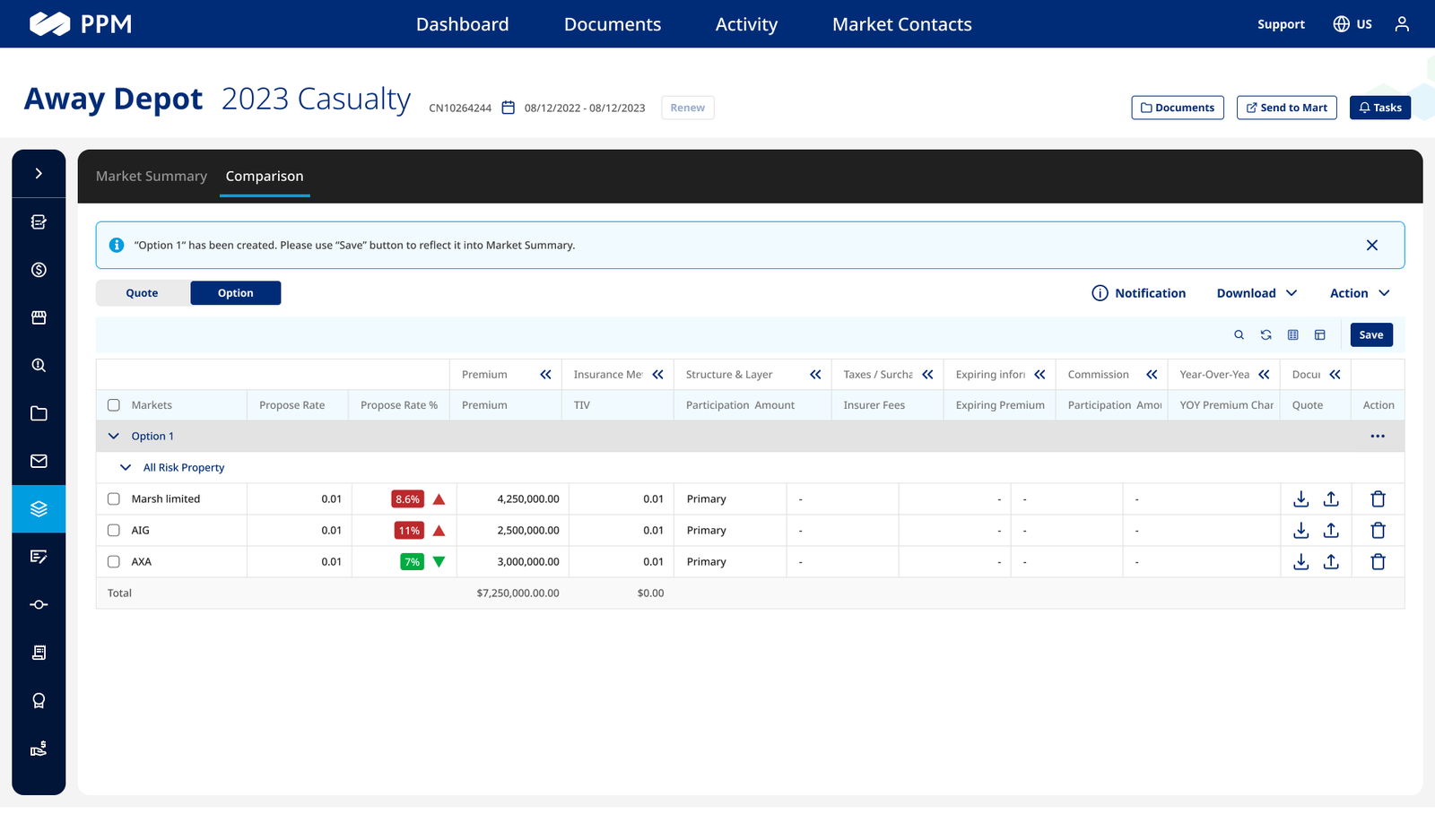The image size is (1435, 840).
Task: Check the AXA row checkbox
Action: point(114,562)
